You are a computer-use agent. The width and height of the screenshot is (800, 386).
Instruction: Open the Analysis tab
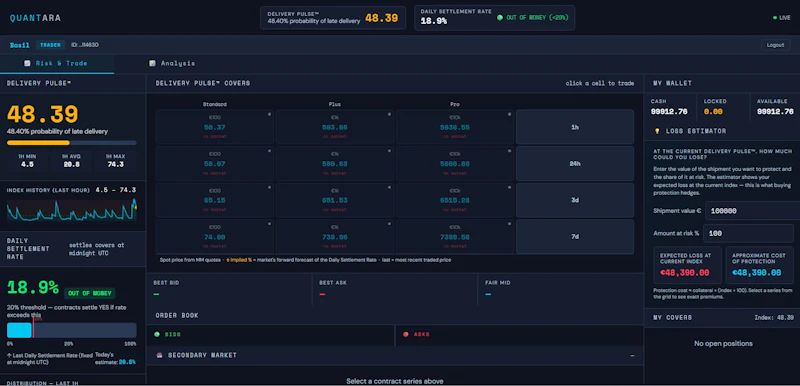coord(172,64)
